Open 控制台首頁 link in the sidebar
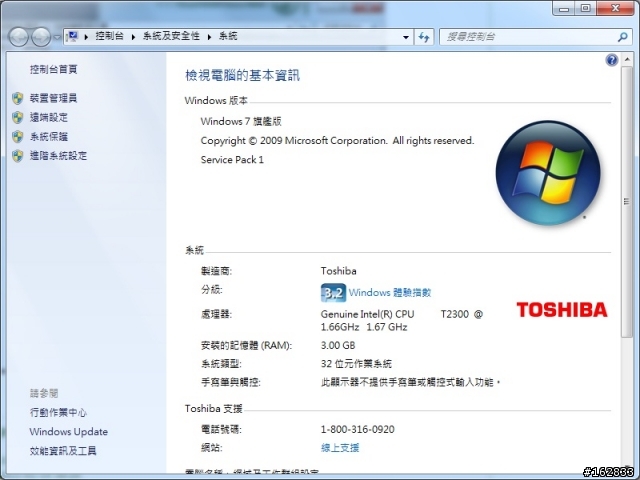The height and width of the screenshot is (480, 640). click(53, 69)
